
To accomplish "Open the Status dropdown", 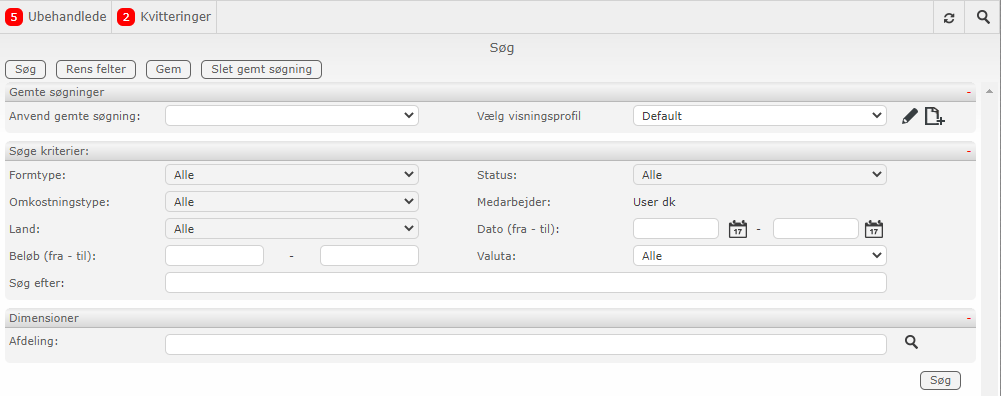I will (760, 174).
